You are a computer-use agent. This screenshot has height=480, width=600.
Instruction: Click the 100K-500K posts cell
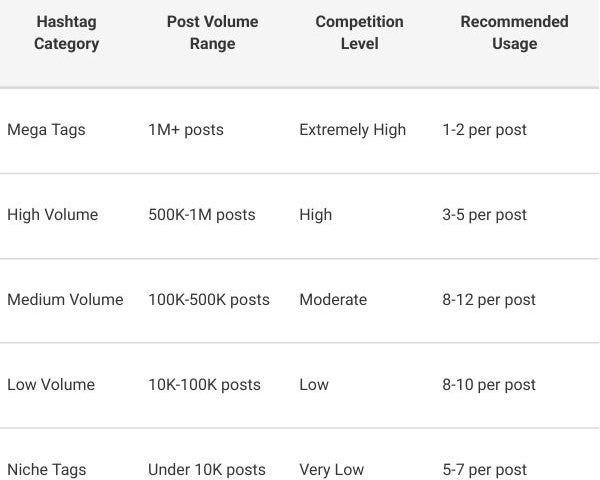pyautogui.click(x=209, y=300)
